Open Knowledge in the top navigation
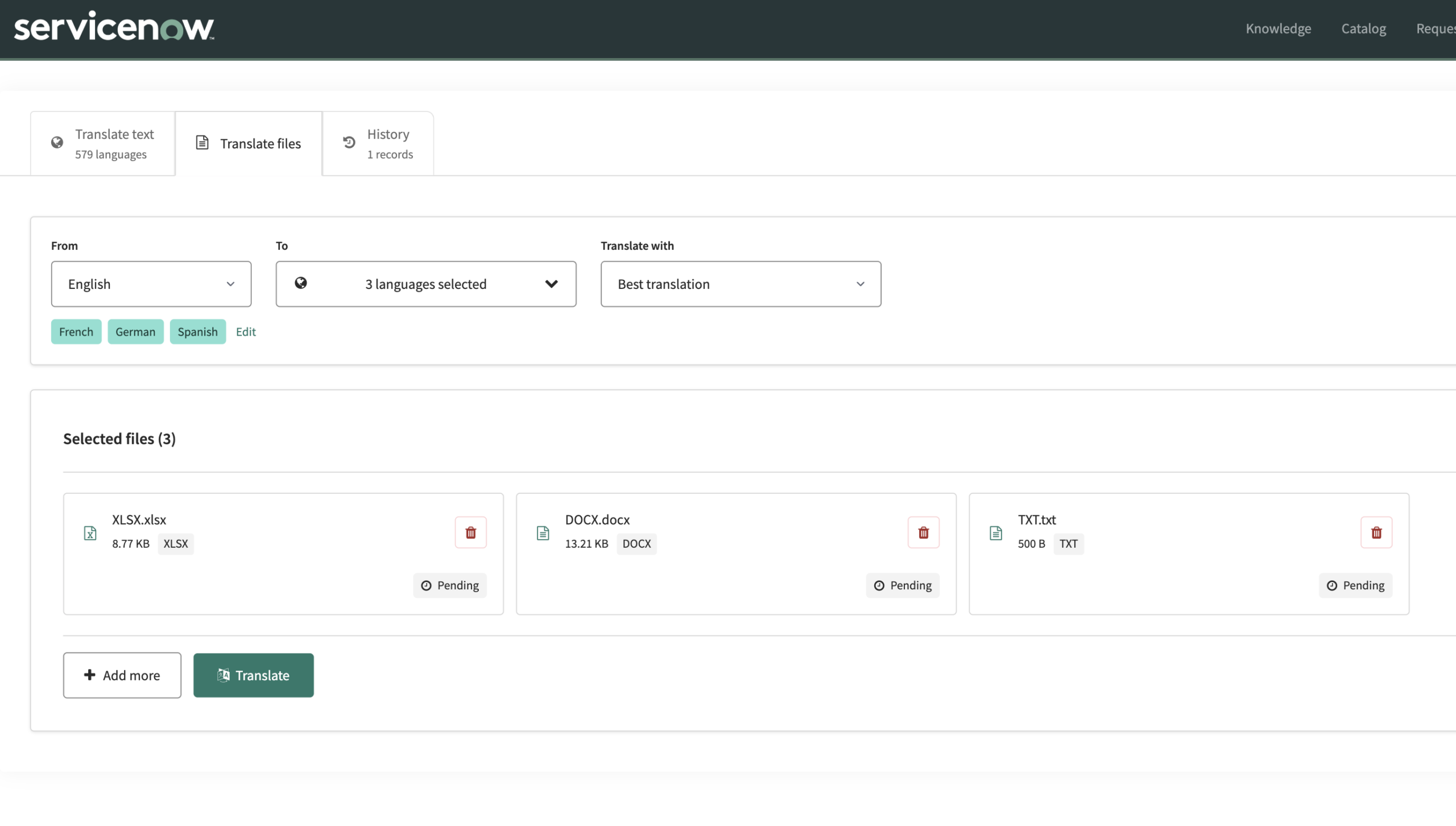This screenshot has width=1456, height=826. click(1278, 28)
